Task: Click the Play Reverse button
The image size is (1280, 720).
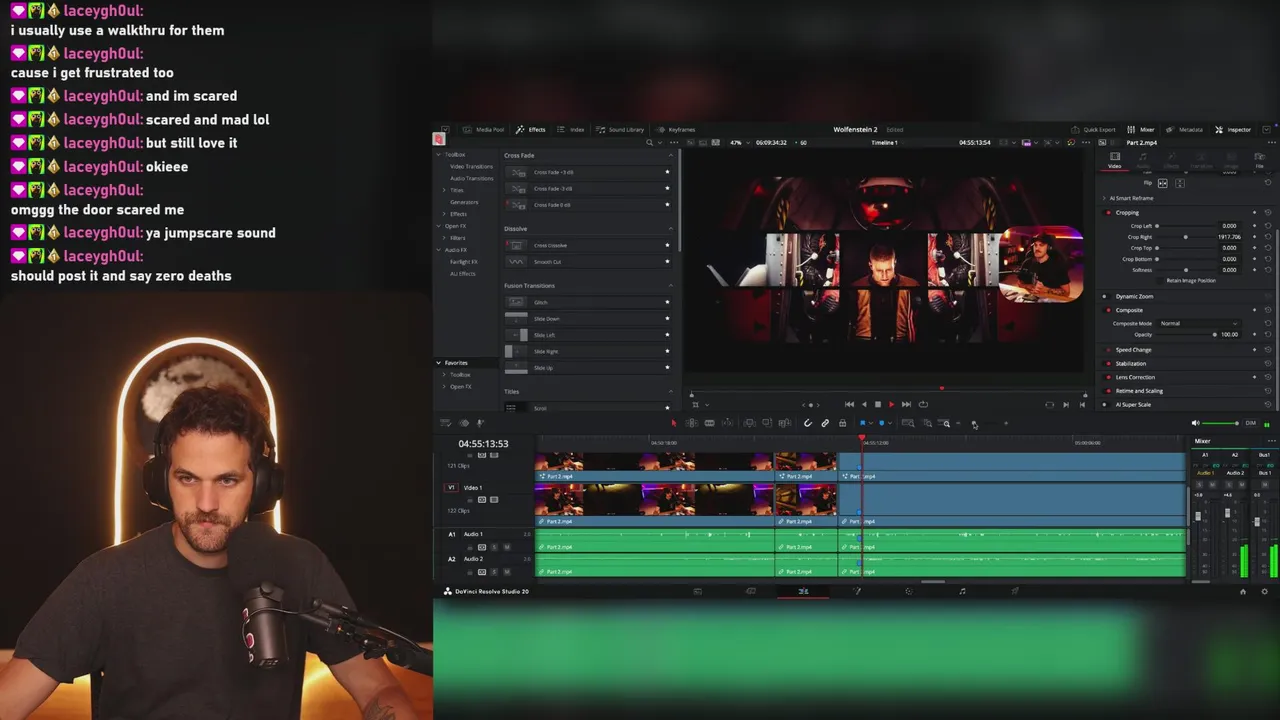Action: 864,405
